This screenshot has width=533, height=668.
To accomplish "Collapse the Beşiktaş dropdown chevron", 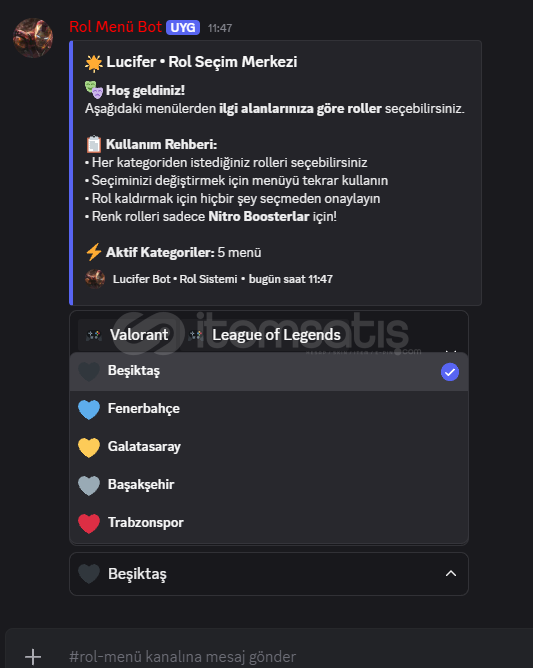I will [x=451, y=573].
